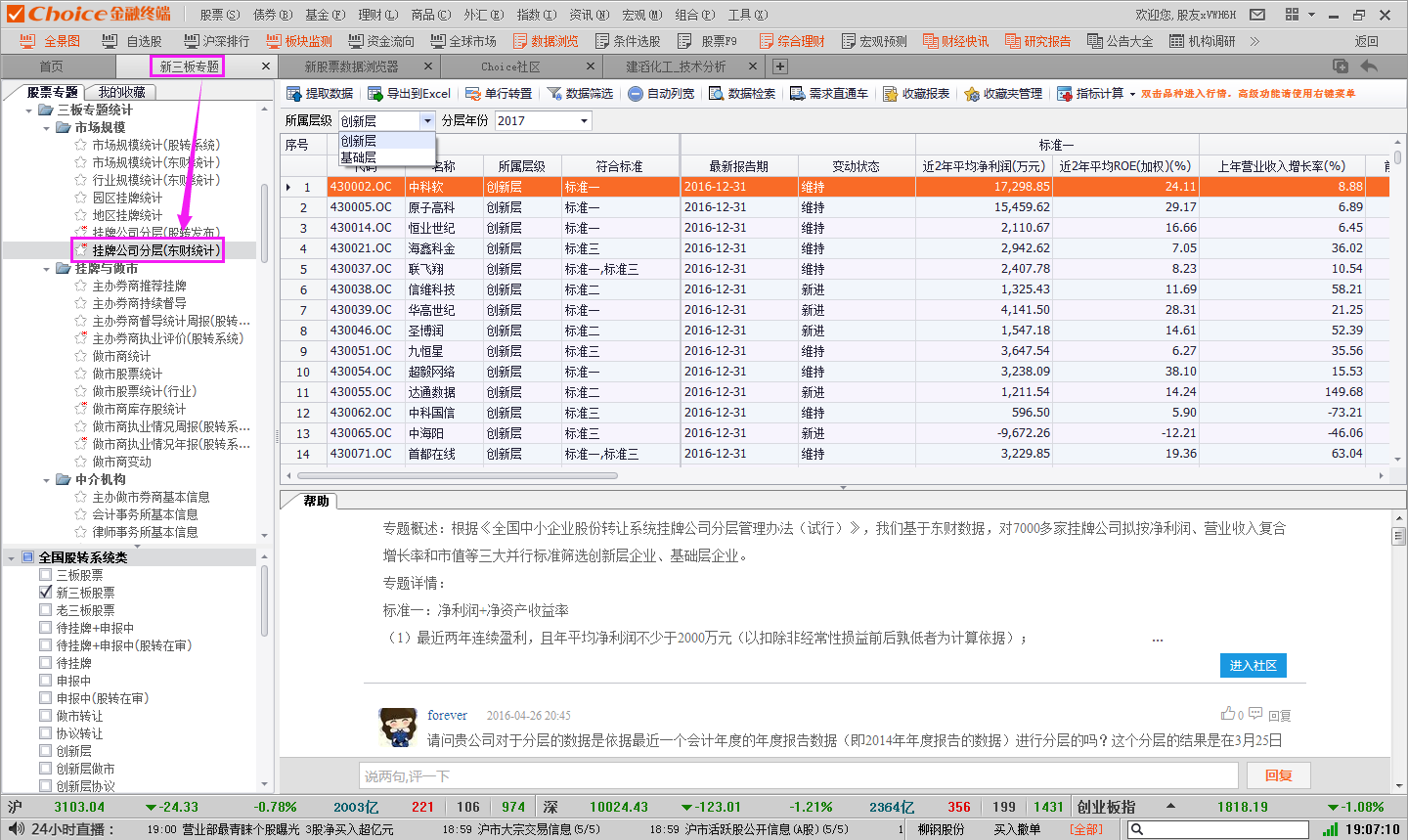Select 基础层 from the dropdown list

(x=359, y=157)
